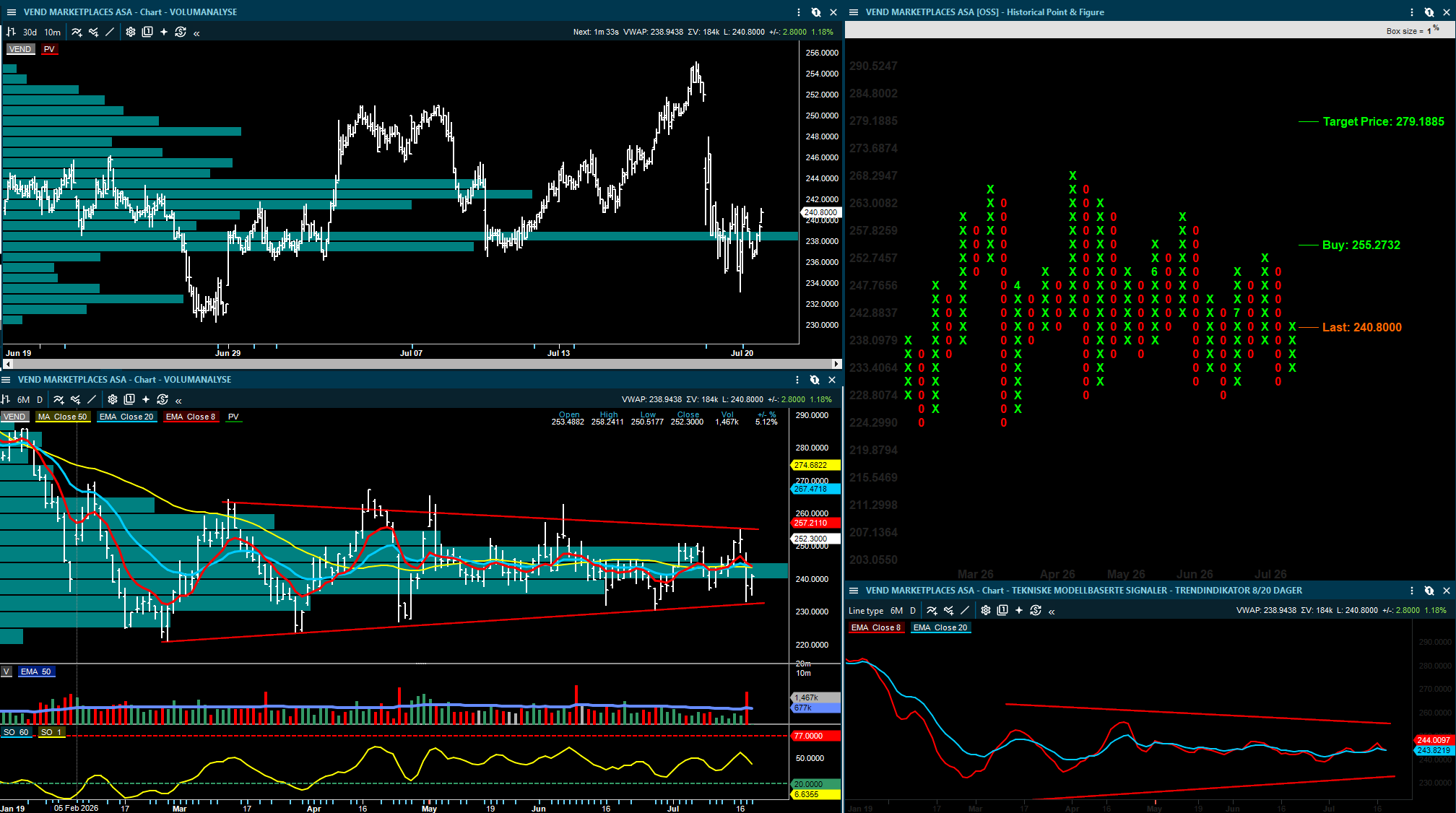1456x813 pixels.
Task: Add indicator icon in the Trendindikator toolbar
Action: click(932, 611)
